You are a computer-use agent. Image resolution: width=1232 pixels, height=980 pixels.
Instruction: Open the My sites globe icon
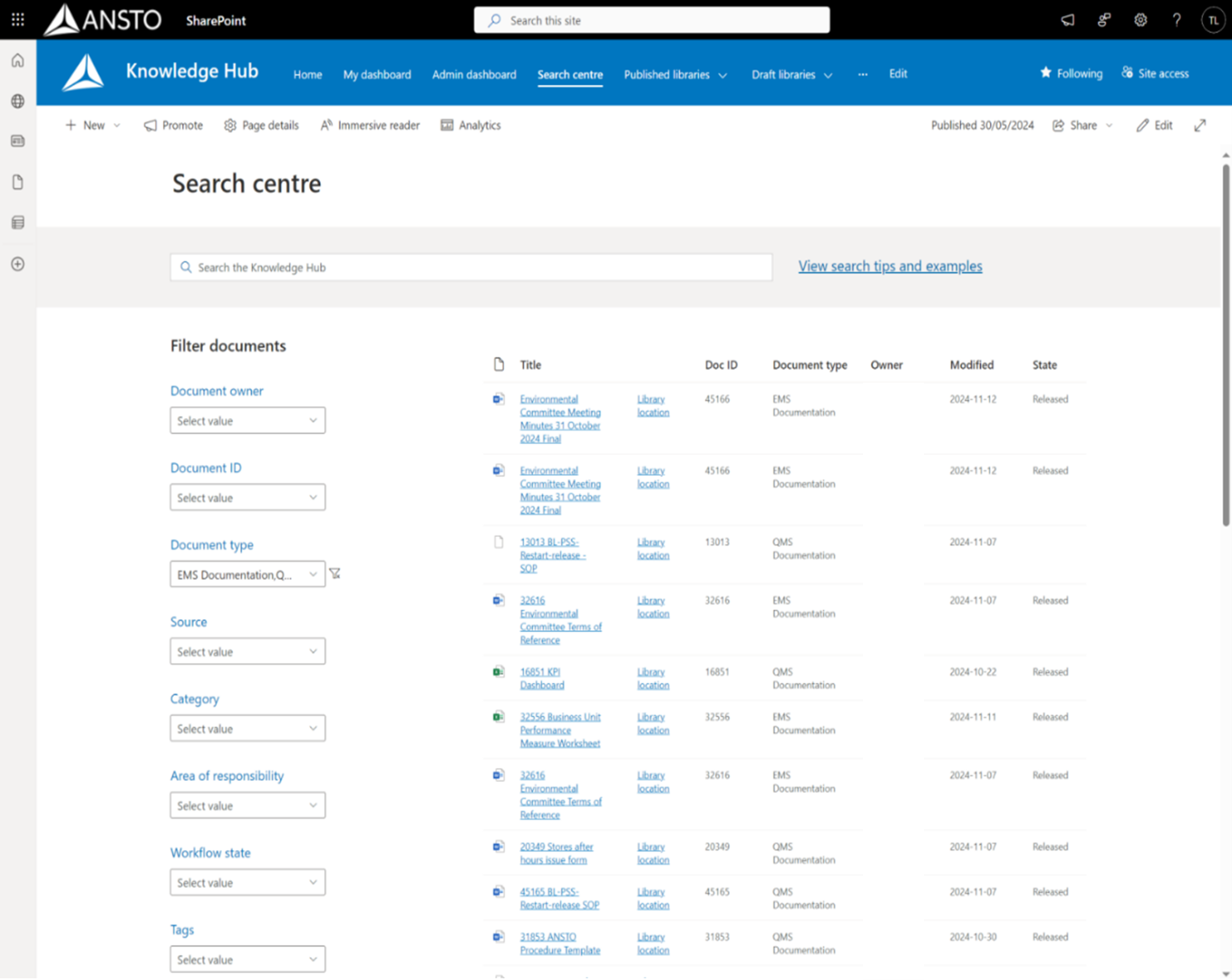[x=18, y=101]
